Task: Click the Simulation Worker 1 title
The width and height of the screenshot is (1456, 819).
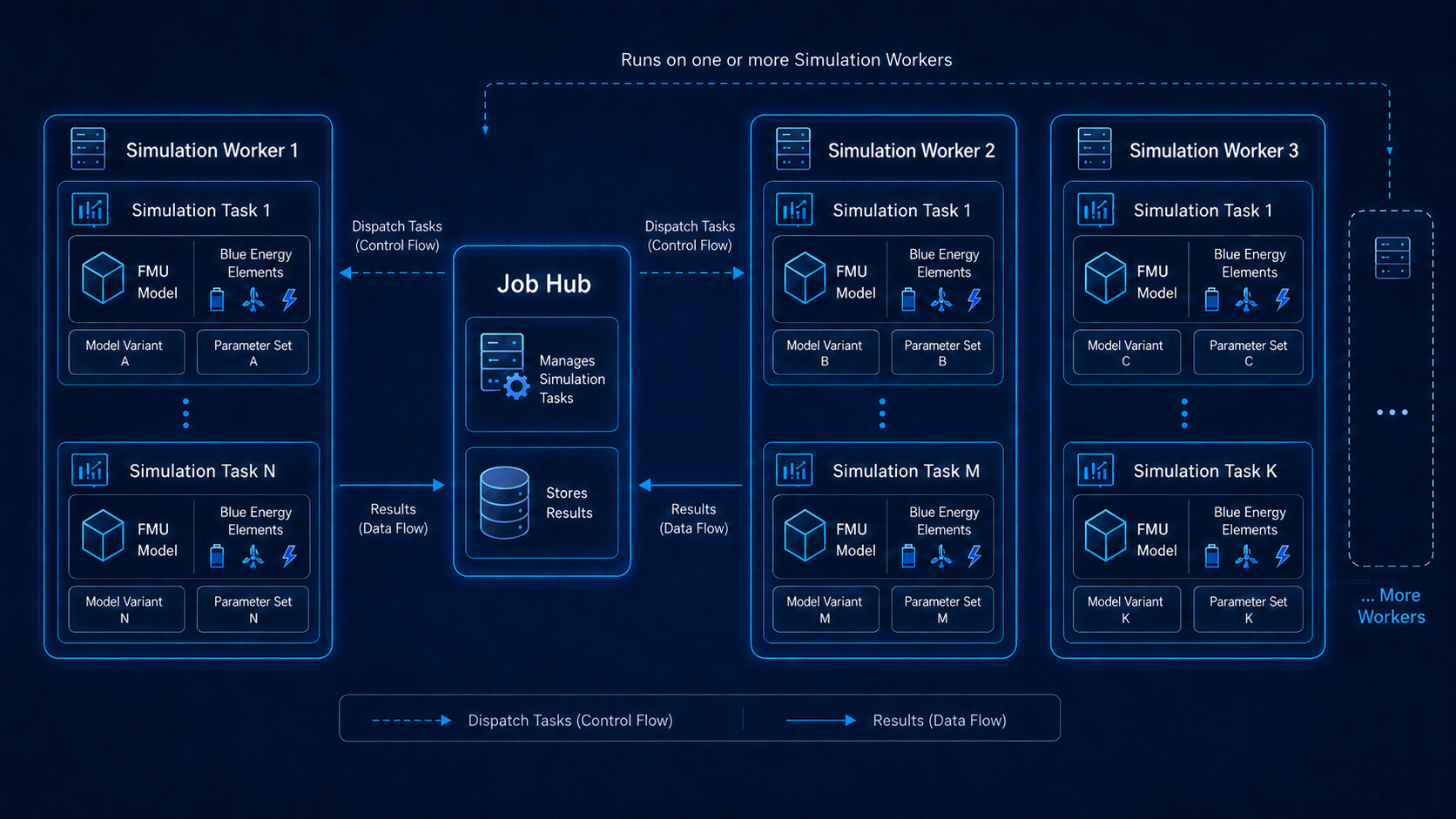Action: click(212, 151)
